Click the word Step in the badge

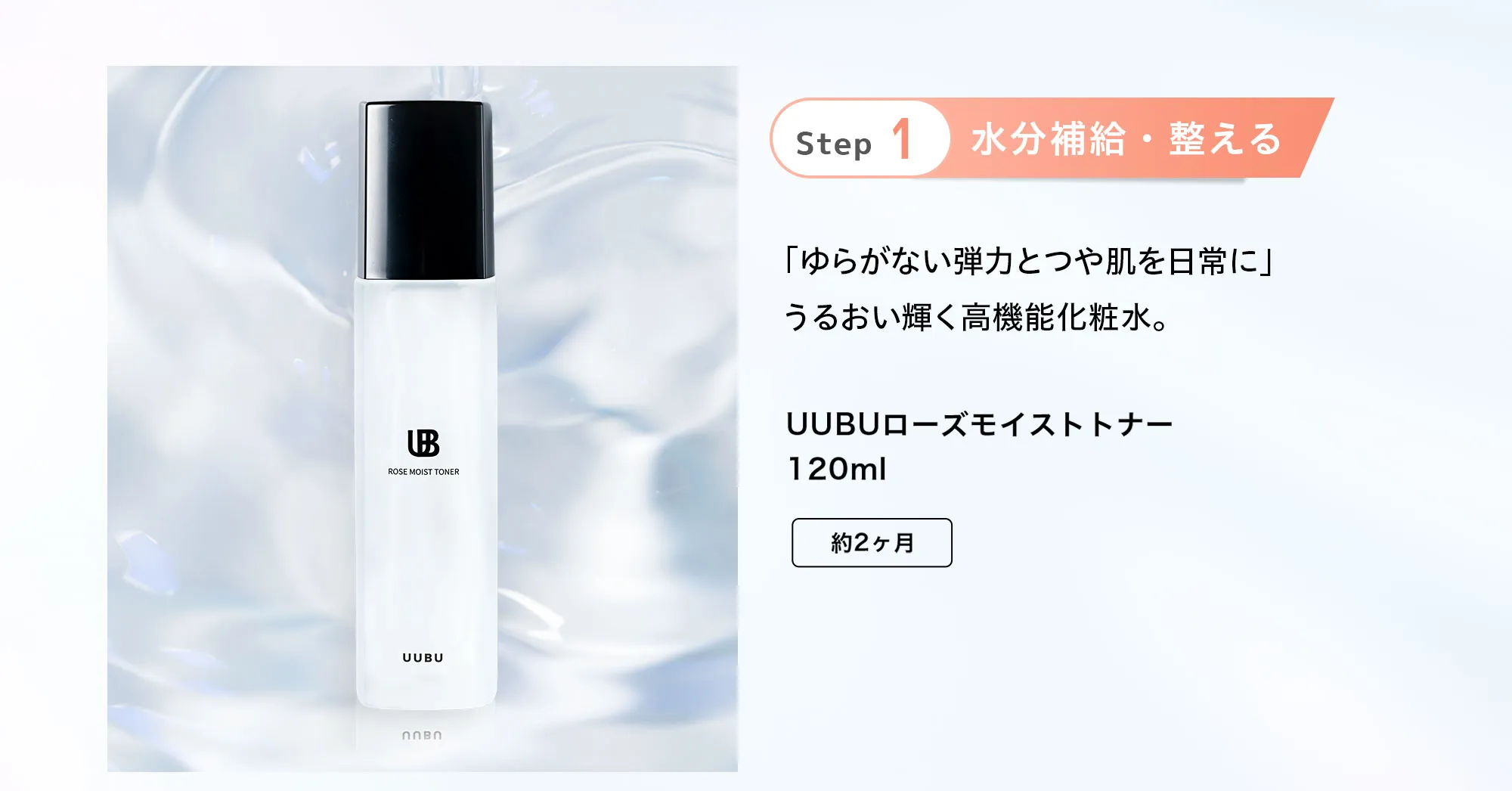click(x=834, y=143)
